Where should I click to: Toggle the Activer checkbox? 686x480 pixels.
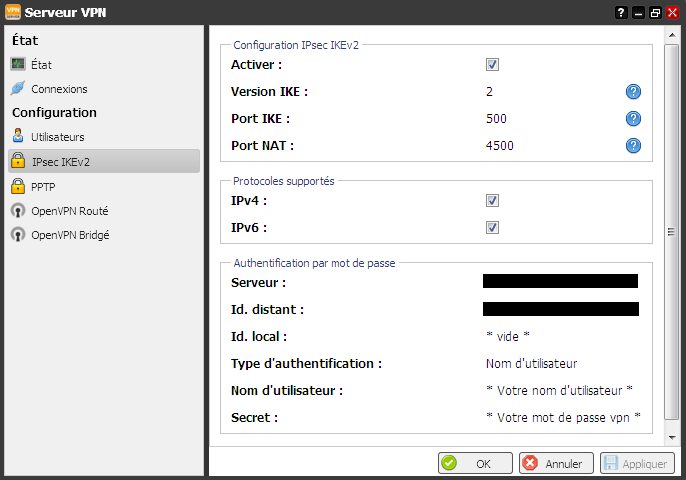[x=492, y=65]
